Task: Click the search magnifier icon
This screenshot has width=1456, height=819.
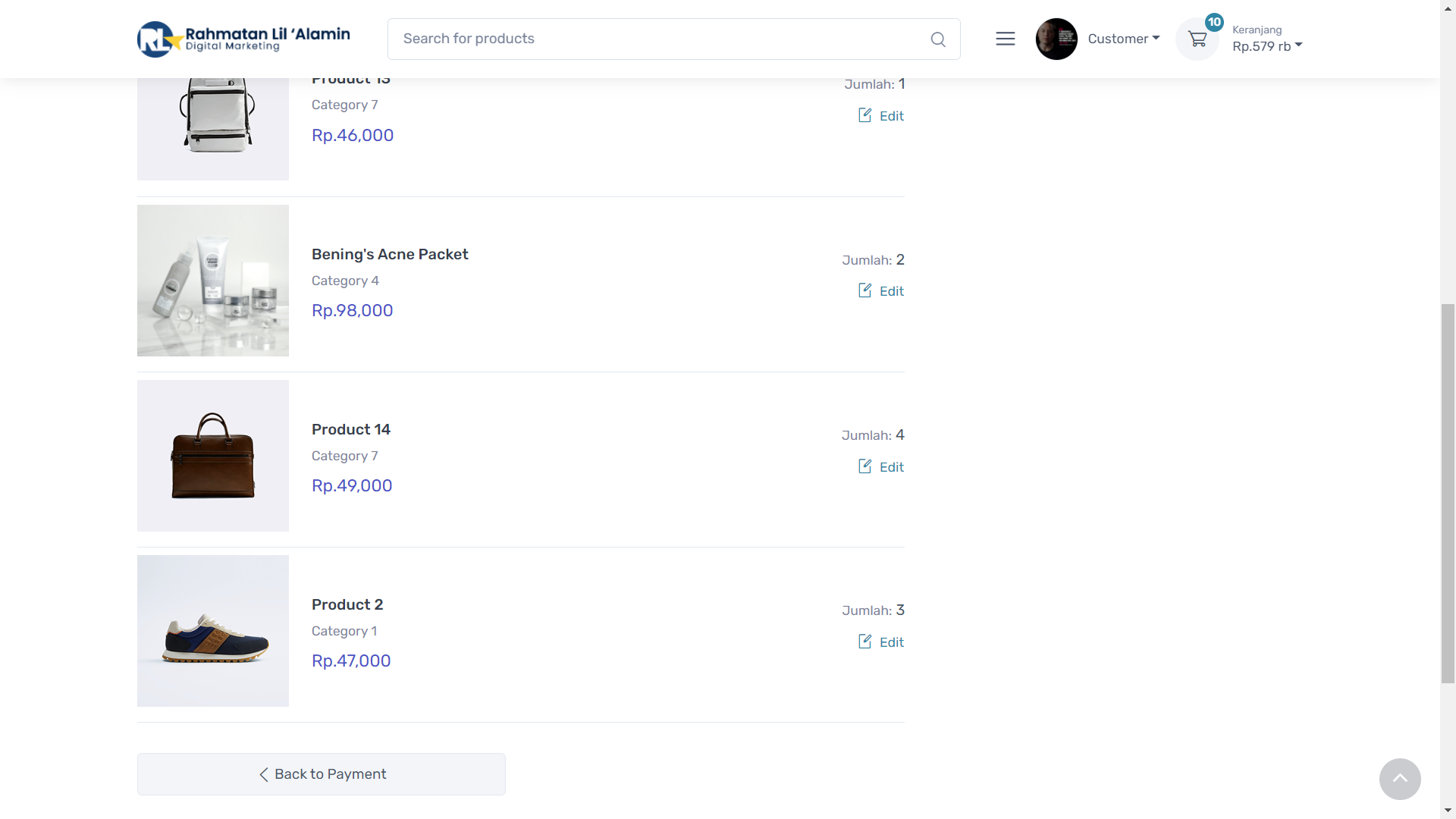Action: (938, 39)
